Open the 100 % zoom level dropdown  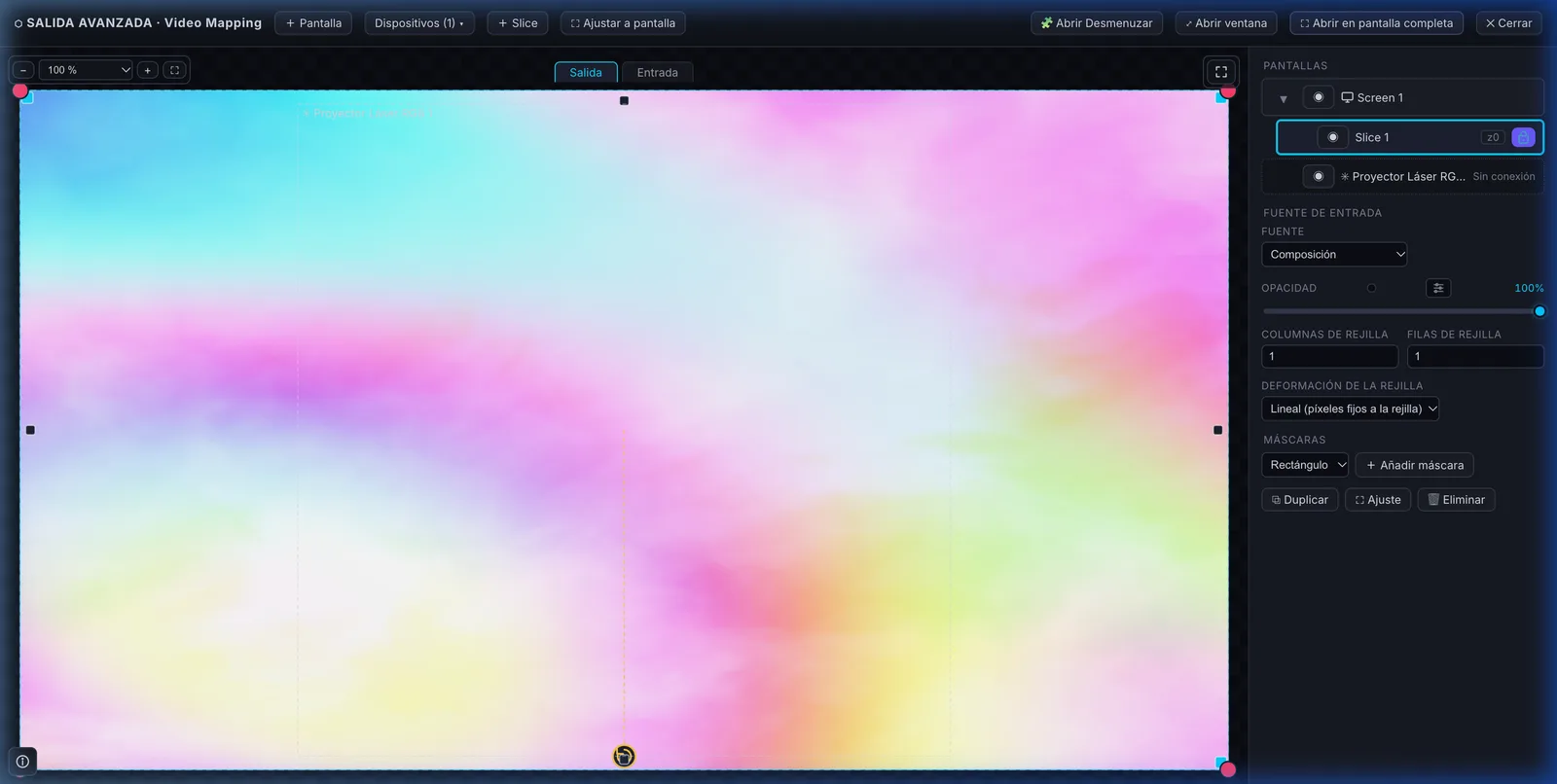tap(86, 70)
